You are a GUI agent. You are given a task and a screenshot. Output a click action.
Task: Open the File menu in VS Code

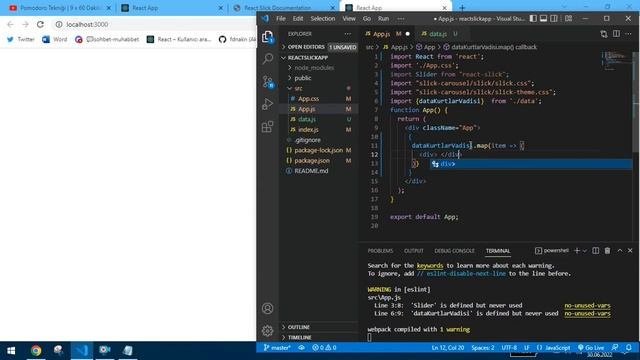pos(281,18)
